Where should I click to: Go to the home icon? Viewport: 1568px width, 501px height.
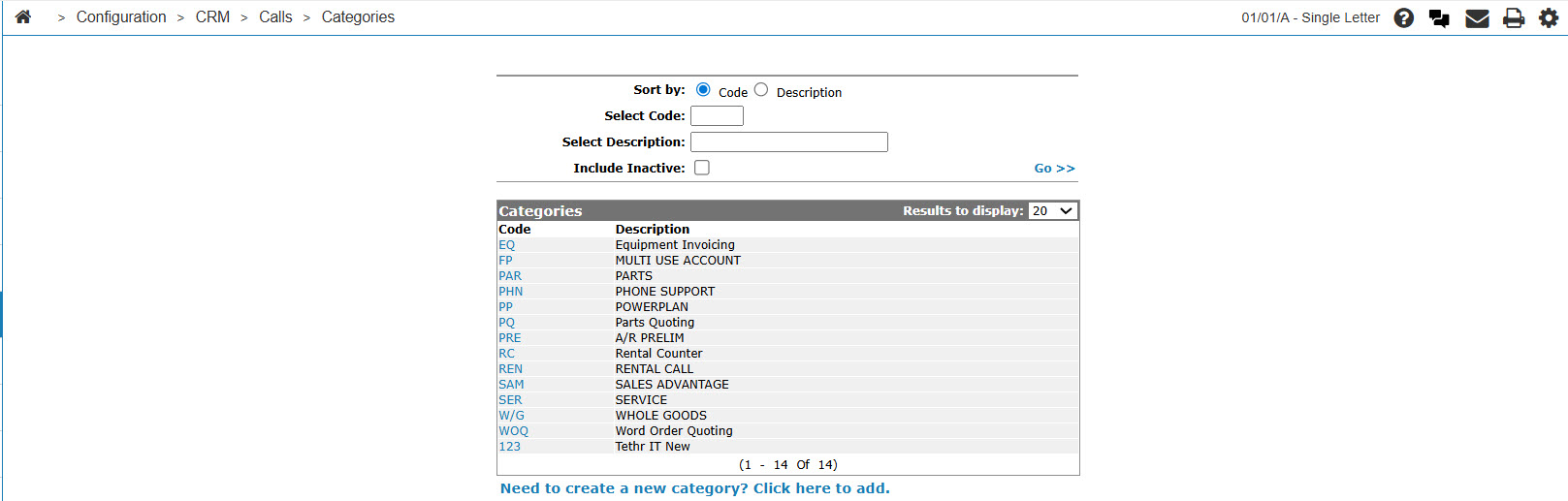pyautogui.click(x=23, y=16)
